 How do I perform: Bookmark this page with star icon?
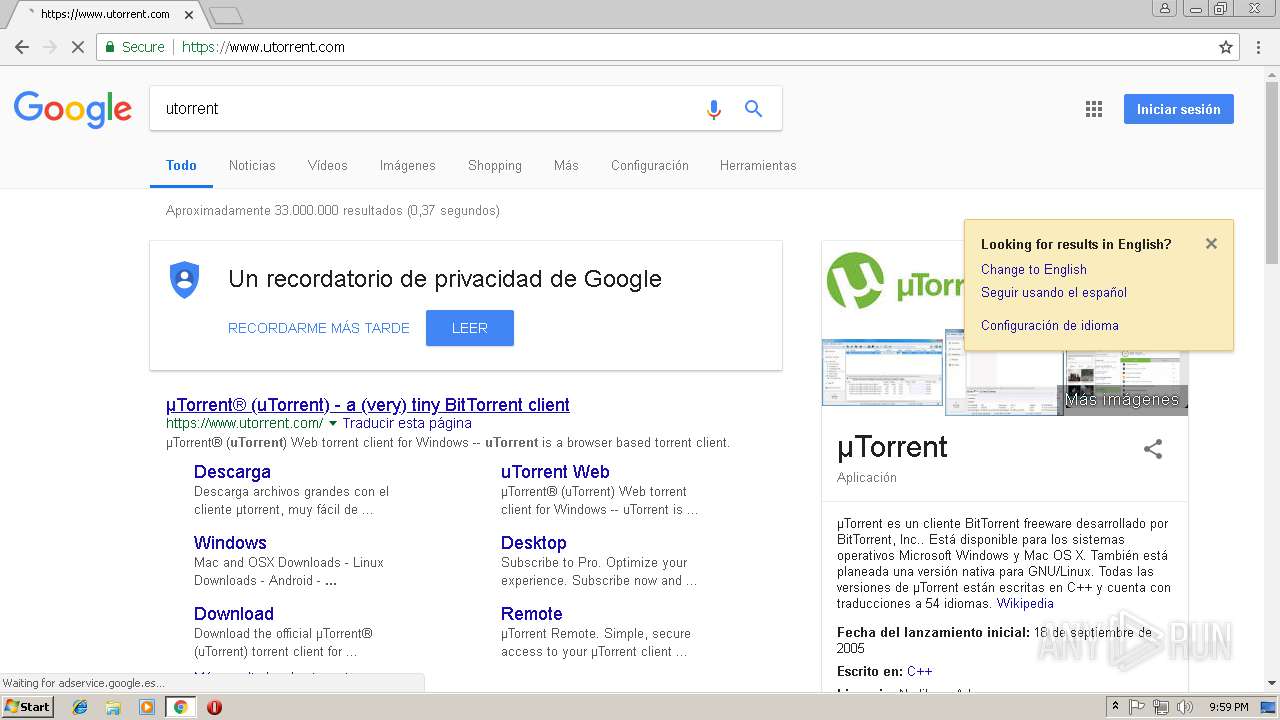tap(1226, 47)
